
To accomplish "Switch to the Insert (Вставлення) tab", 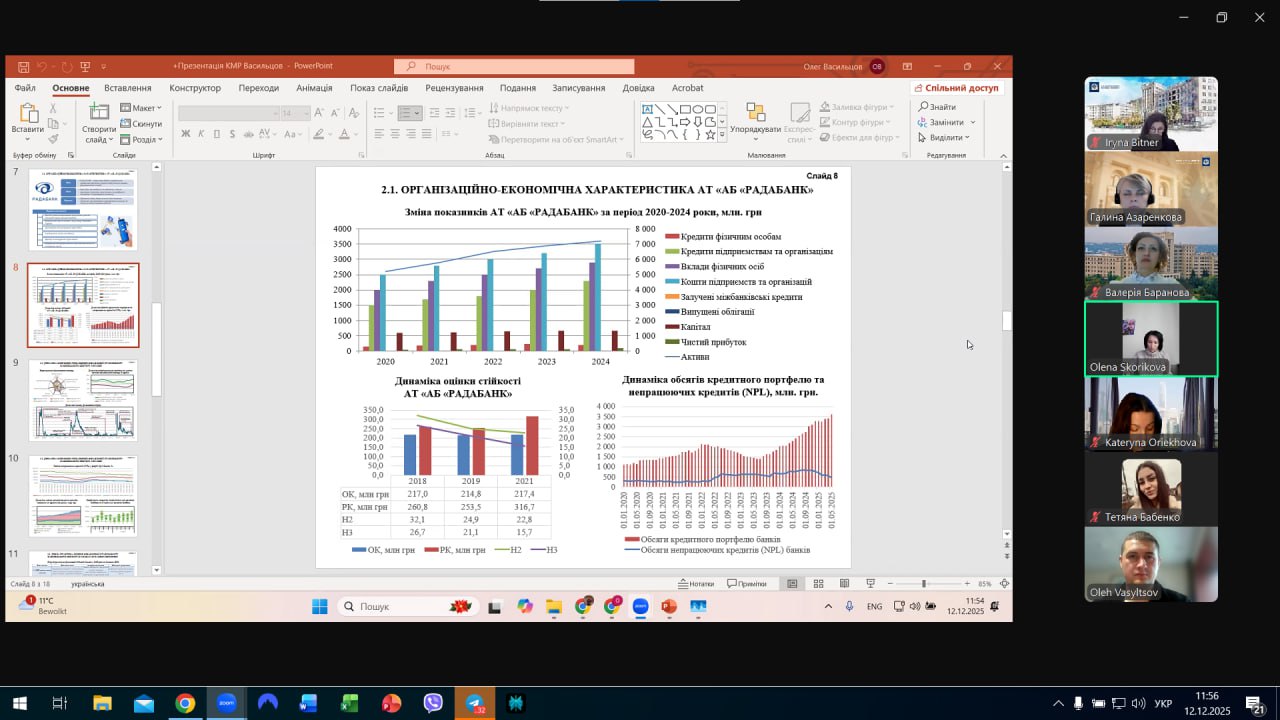I will pos(128,88).
